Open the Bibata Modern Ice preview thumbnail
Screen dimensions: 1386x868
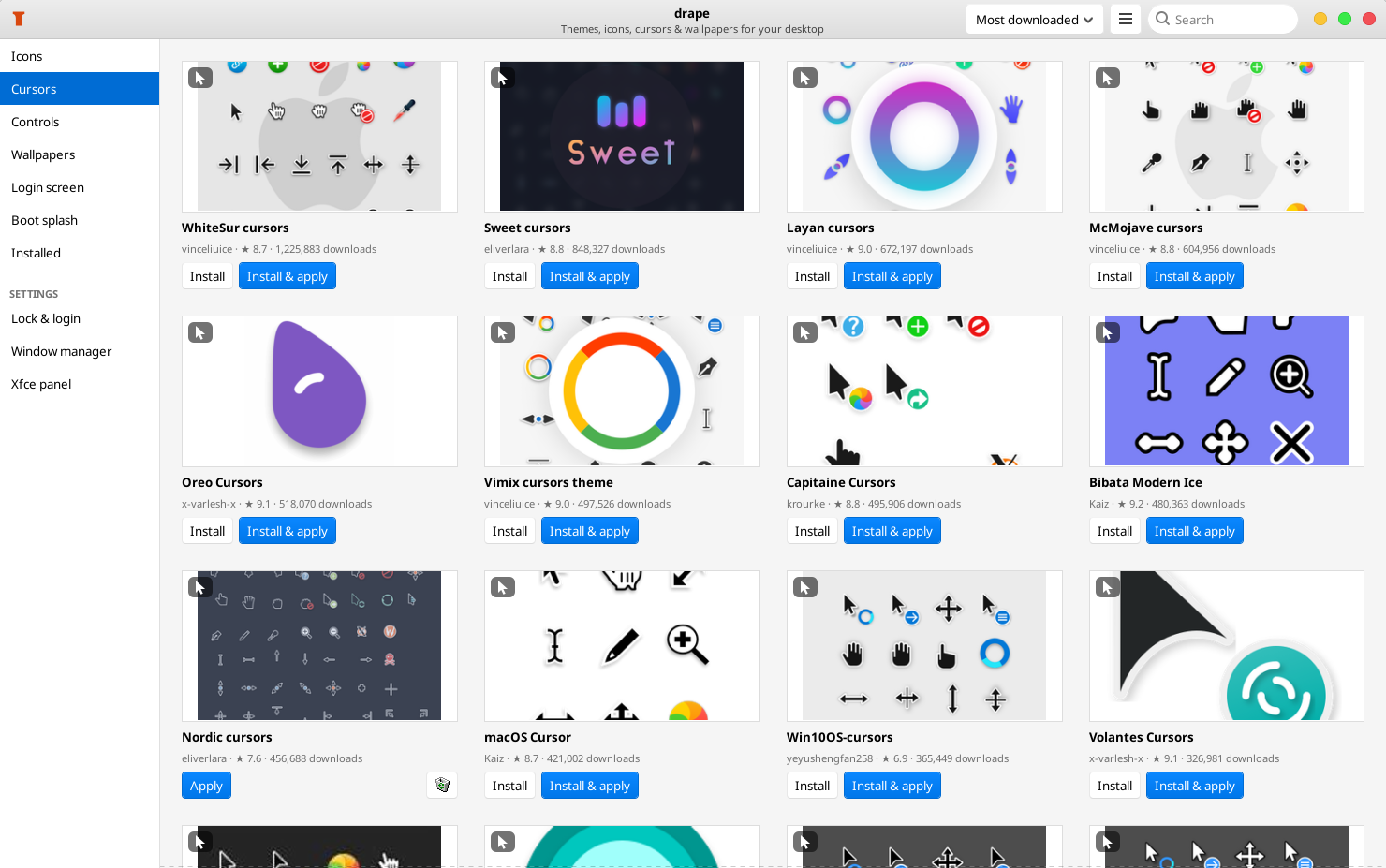[1227, 391]
